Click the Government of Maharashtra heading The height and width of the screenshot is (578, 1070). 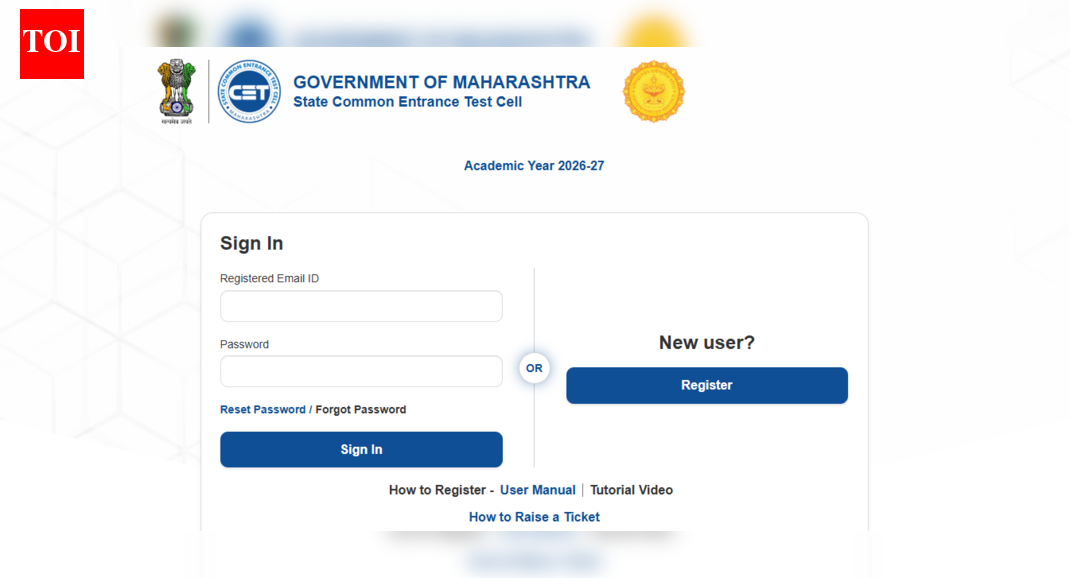441,82
